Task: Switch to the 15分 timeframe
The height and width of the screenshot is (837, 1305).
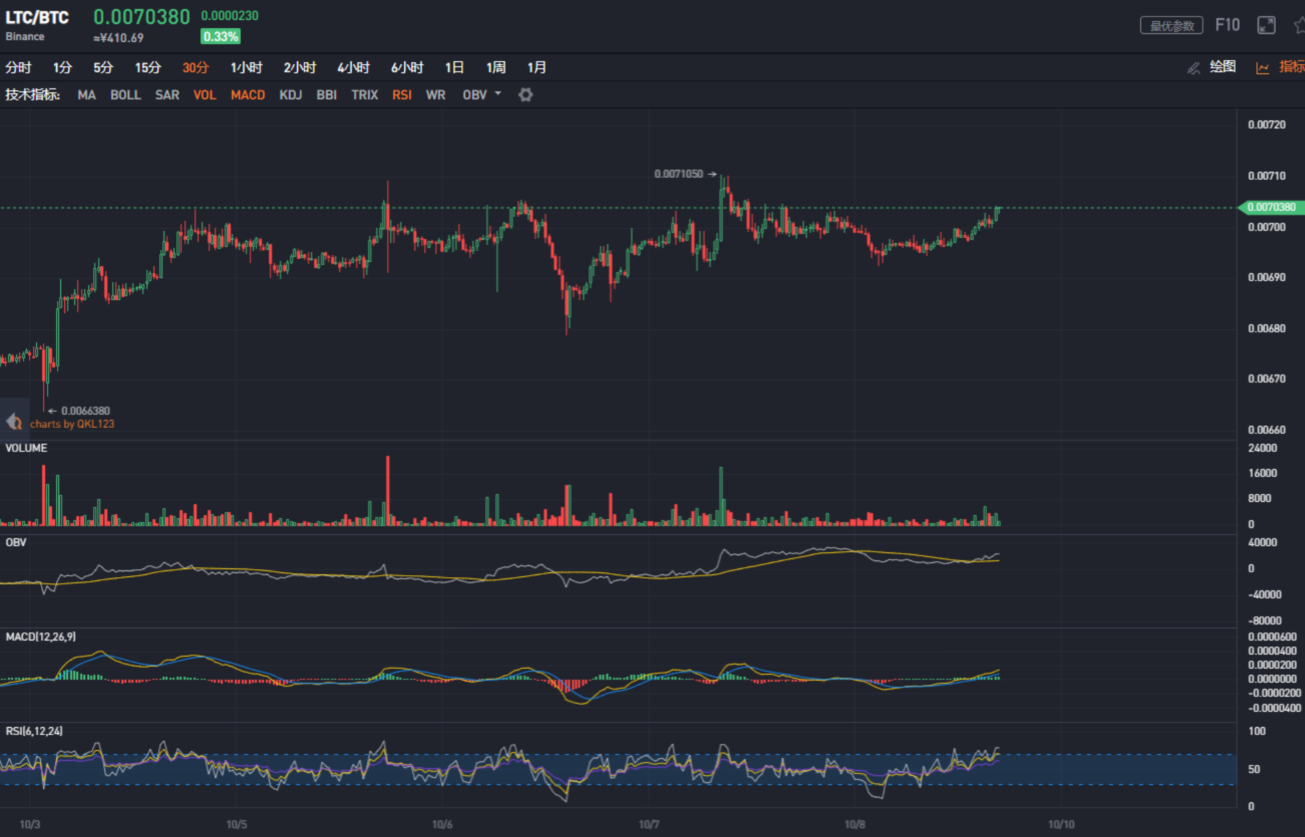Action: [148, 68]
